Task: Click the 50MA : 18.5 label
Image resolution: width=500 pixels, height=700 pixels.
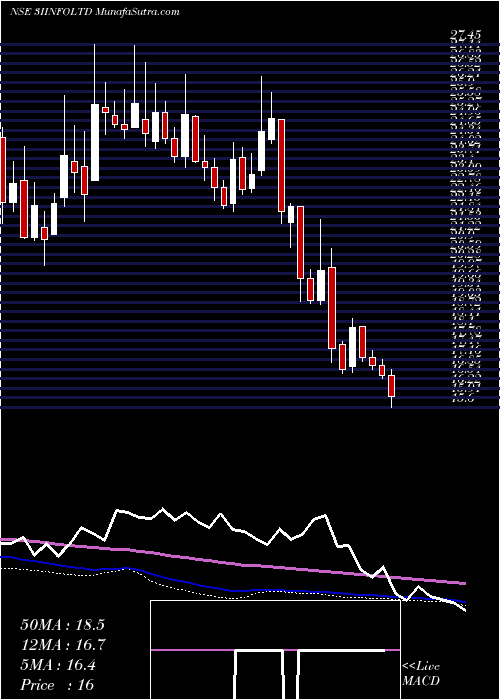Action: [x=62, y=625]
